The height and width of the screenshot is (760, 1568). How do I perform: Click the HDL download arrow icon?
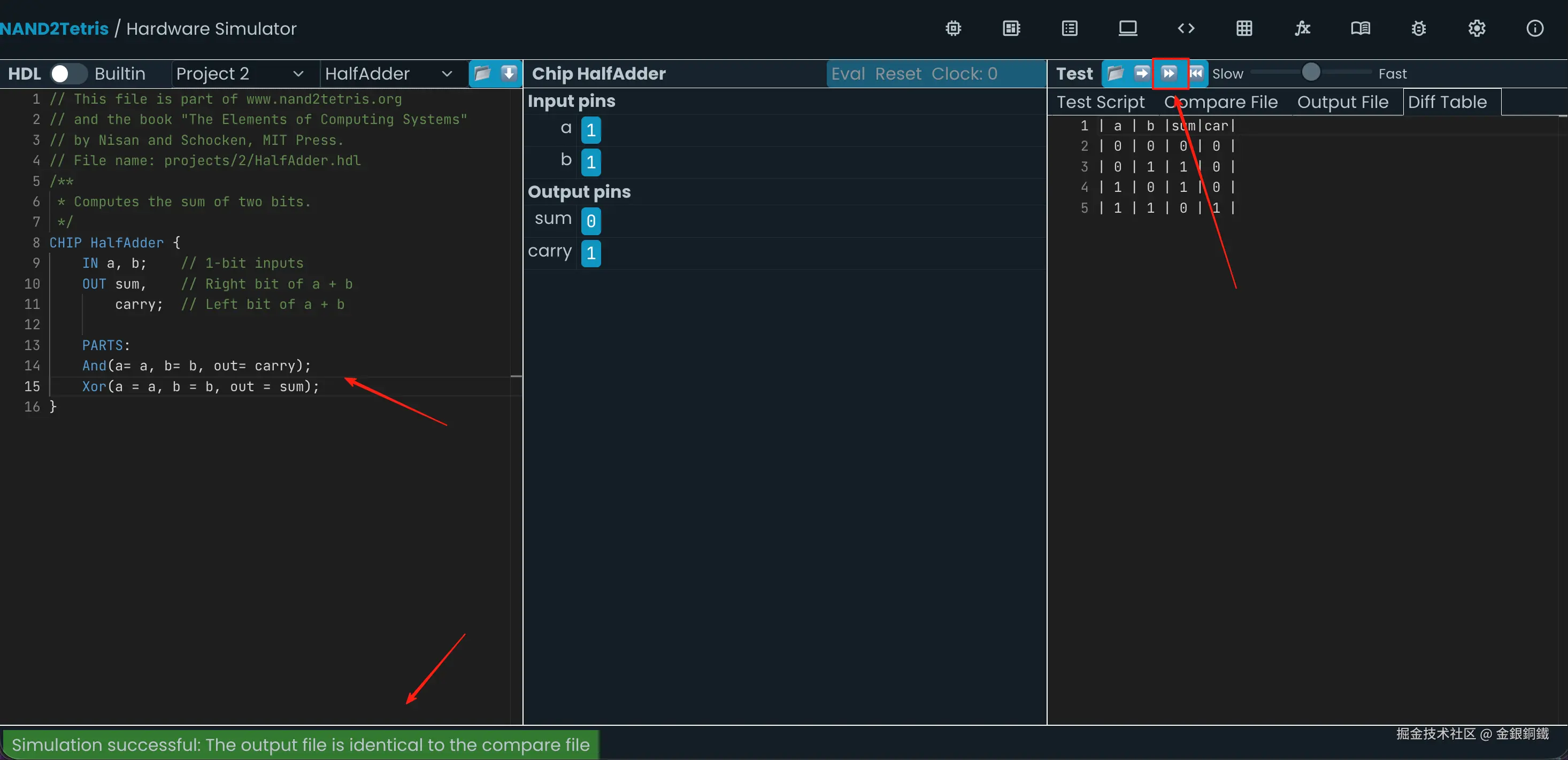click(509, 74)
